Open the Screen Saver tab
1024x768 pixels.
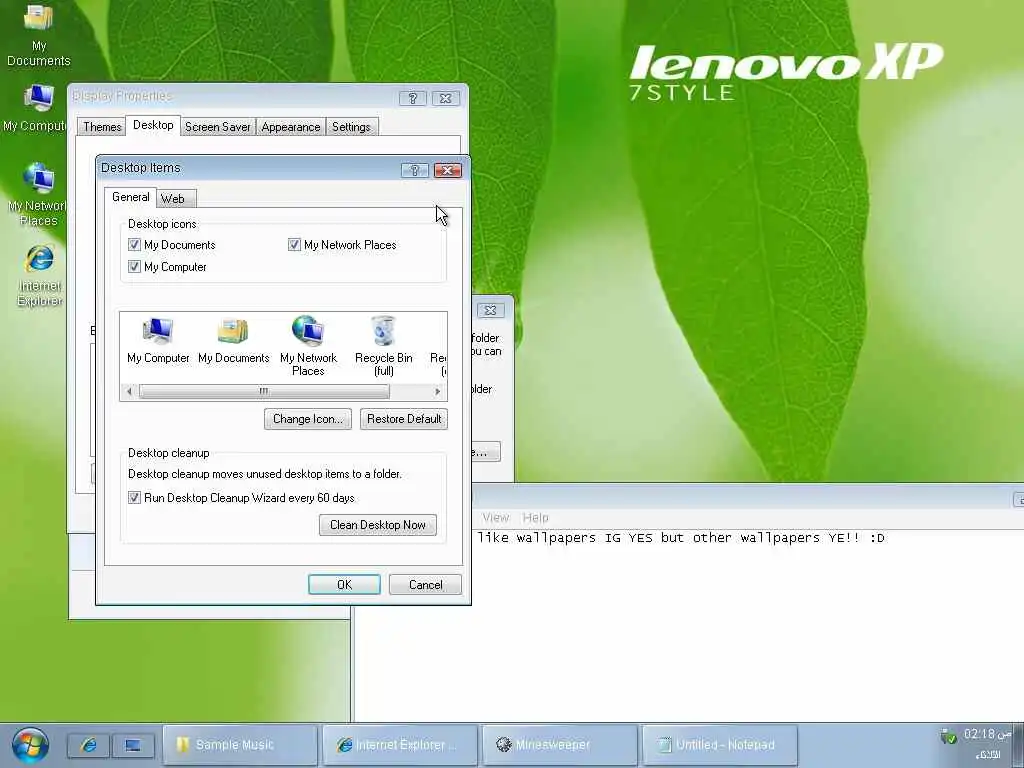[217, 127]
